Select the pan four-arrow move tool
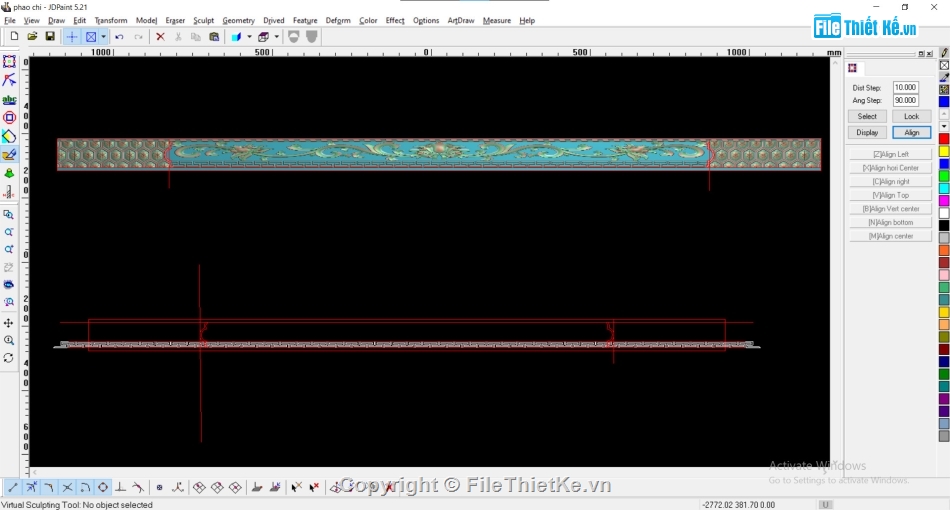 (x=8, y=323)
